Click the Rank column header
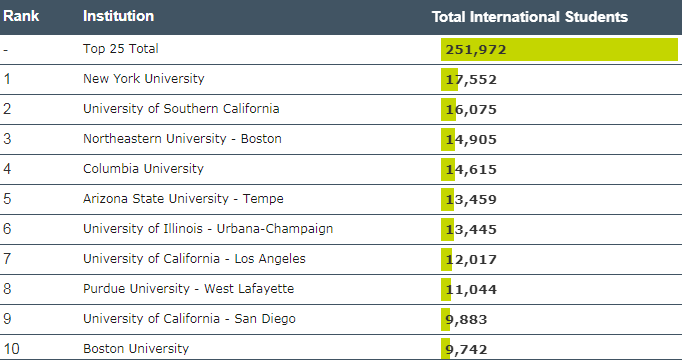 21,16
